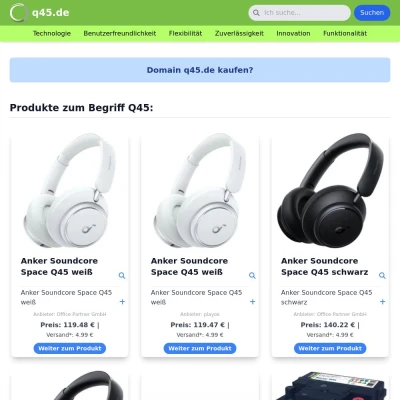Click the Domain q45.de kaufen banner

(x=200, y=70)
